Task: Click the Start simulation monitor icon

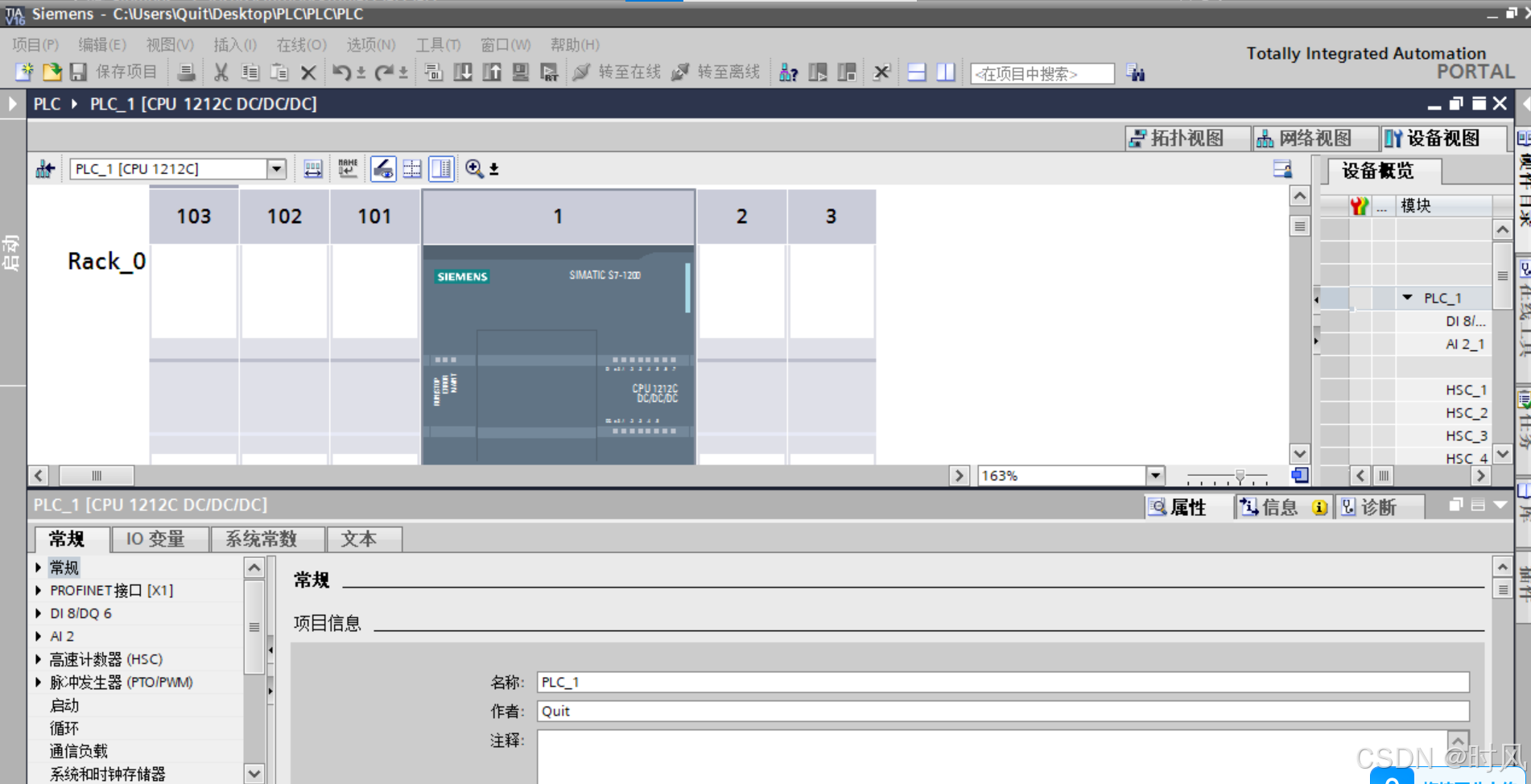Action: point(521,72)
